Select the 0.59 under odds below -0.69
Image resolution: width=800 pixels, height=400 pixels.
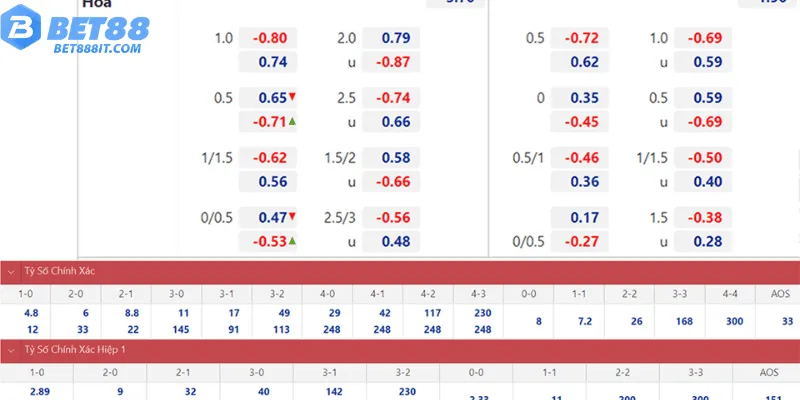[703, 62]
